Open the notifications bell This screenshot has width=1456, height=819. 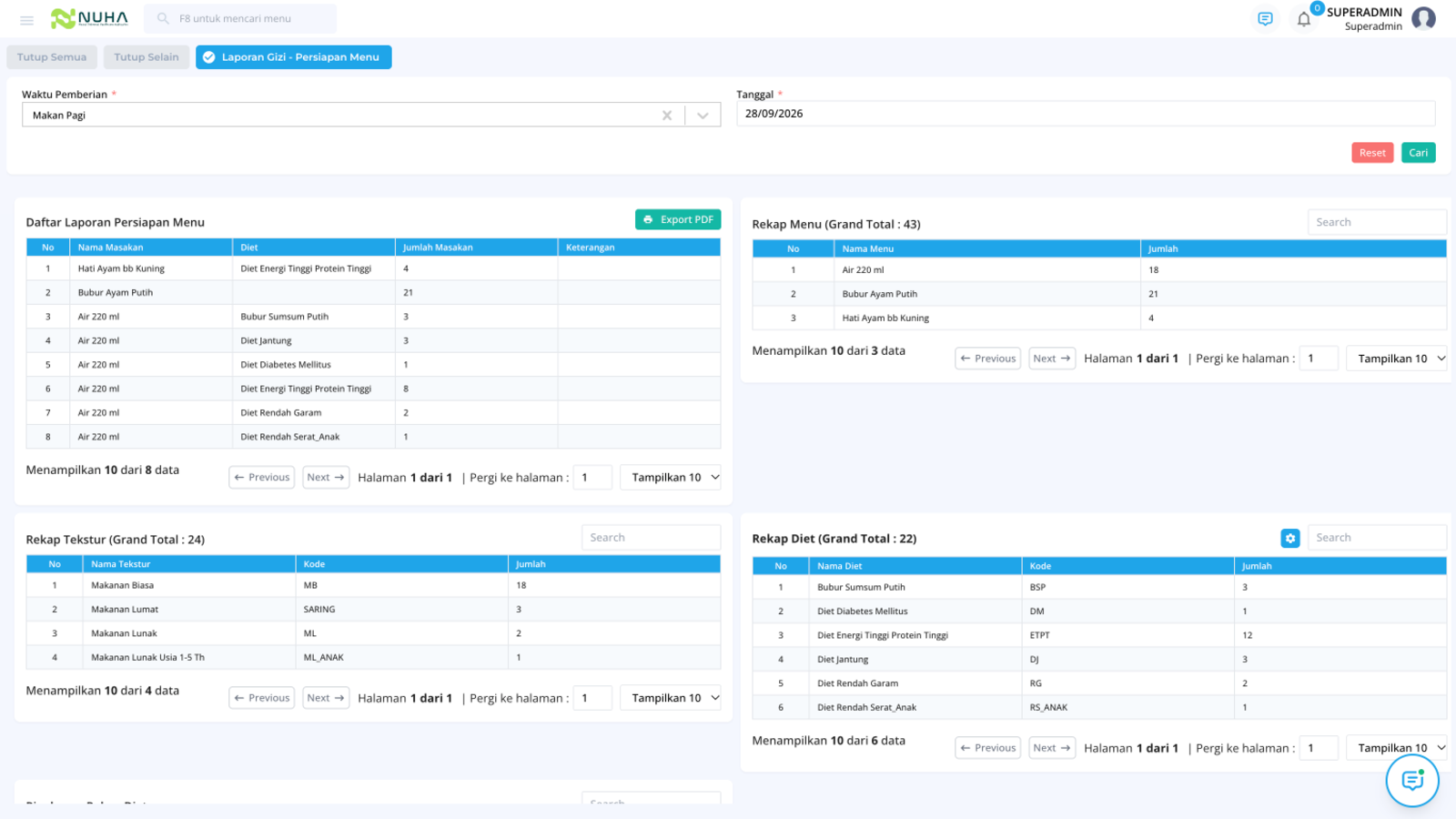tap(1304, 19)
